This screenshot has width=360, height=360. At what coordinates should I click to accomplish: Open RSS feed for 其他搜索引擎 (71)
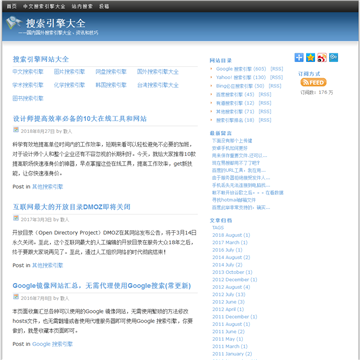(265, 112)
